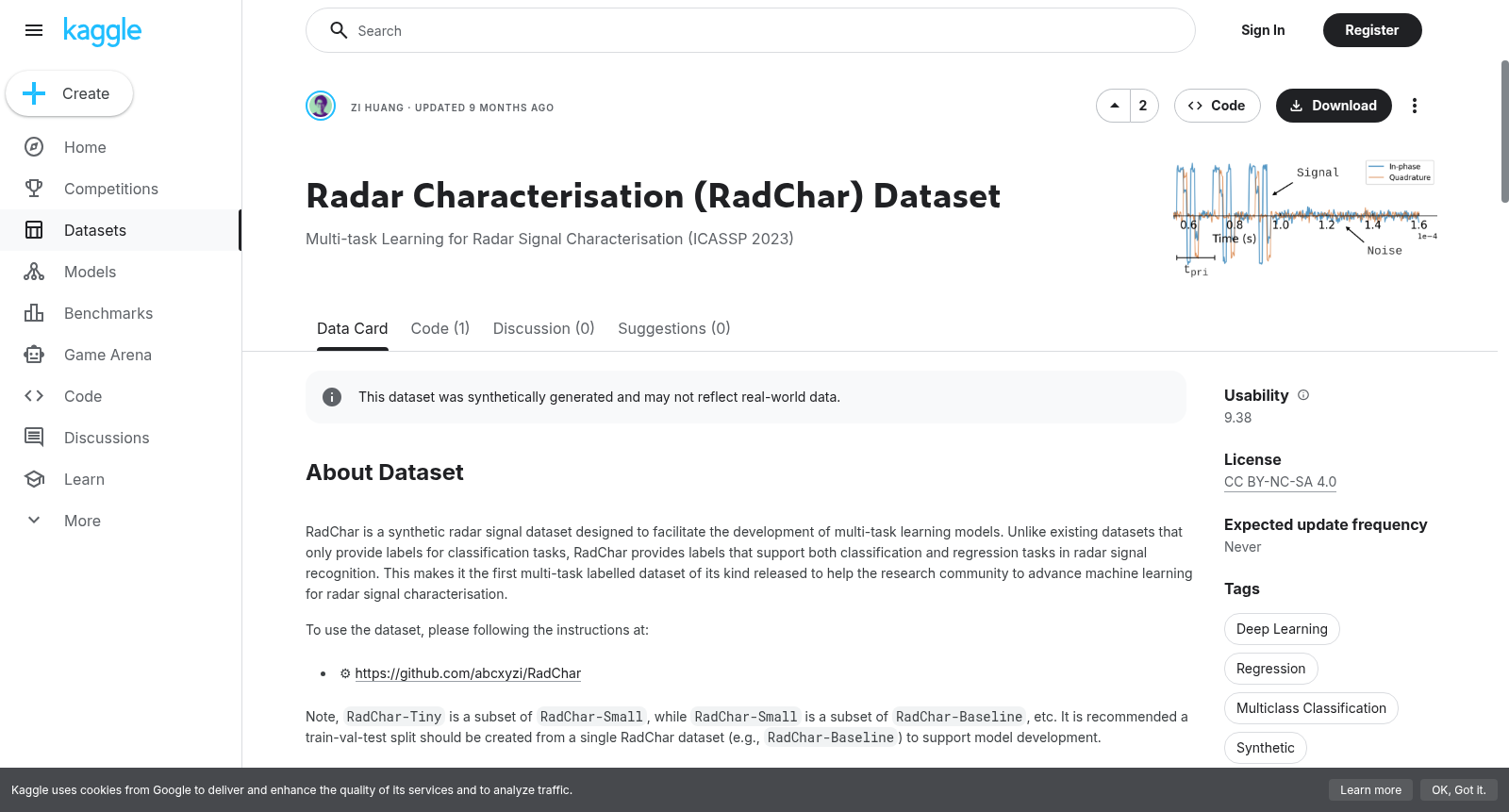
Task: Click the Kaggle logo
Action: pos(102,31)
